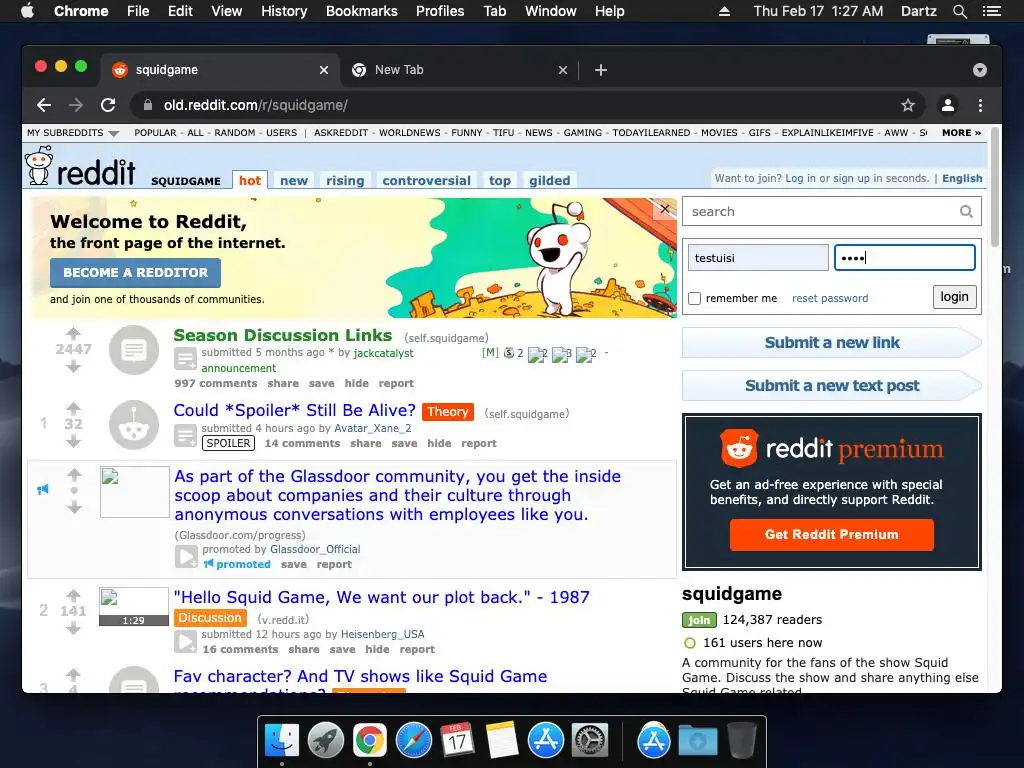Image resolution: width=1024 pixels, height=768 pixels.
Task: Click the Reddit alien logo
Action: pos(39,165)
